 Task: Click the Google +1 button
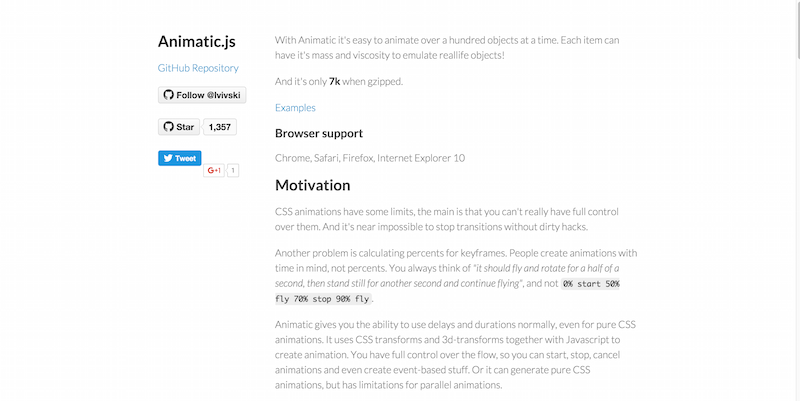click(214, 171)
